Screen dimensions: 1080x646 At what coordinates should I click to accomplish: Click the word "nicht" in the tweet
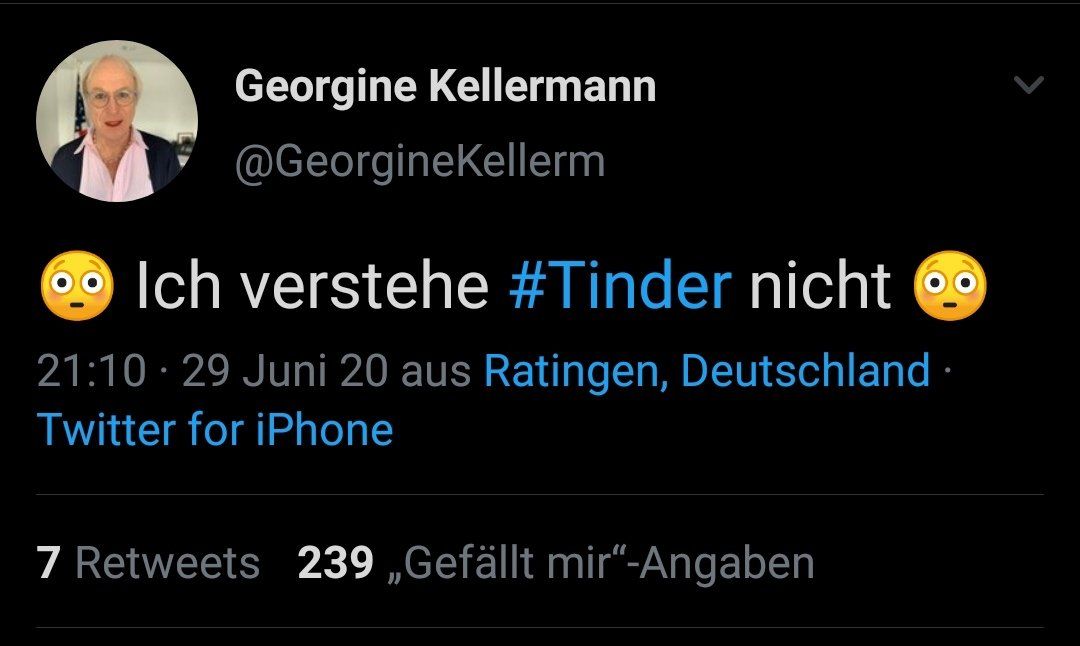[820, 287]
